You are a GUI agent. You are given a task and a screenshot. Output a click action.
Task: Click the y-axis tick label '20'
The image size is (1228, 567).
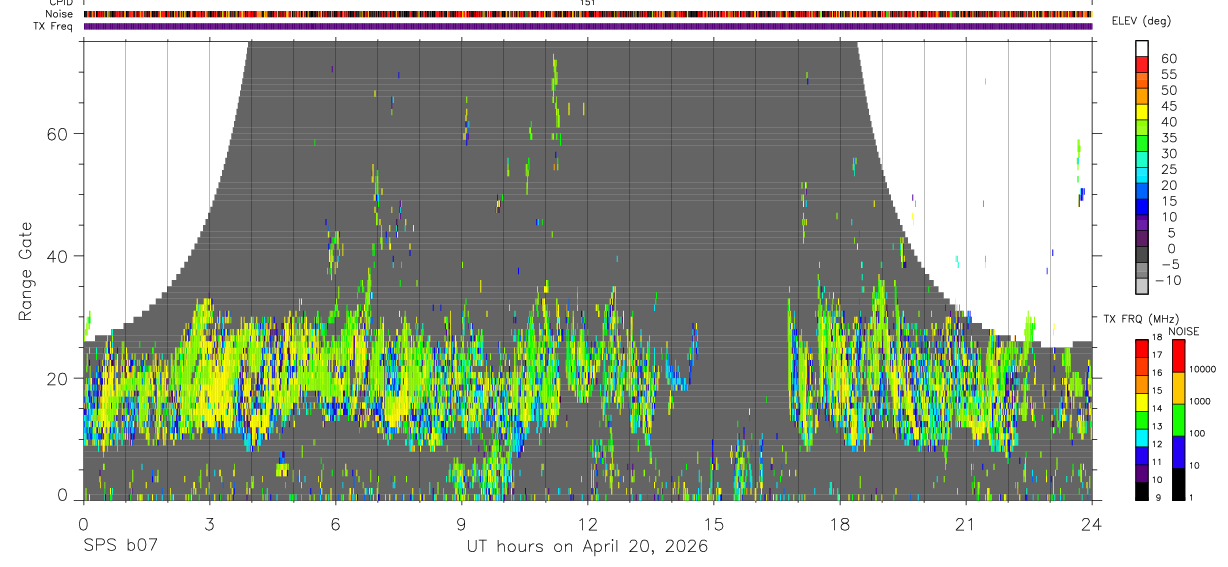(x=60, y=378)
